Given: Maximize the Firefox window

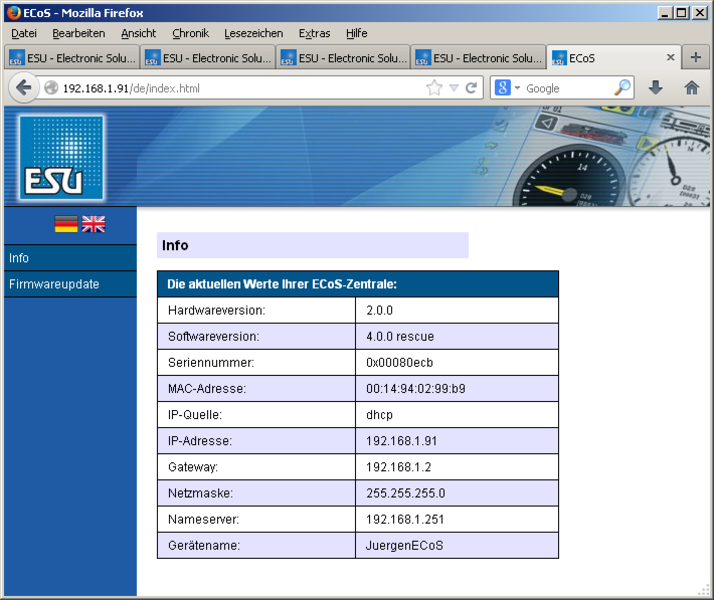Looking at the screenshot, I should point(682,13).
